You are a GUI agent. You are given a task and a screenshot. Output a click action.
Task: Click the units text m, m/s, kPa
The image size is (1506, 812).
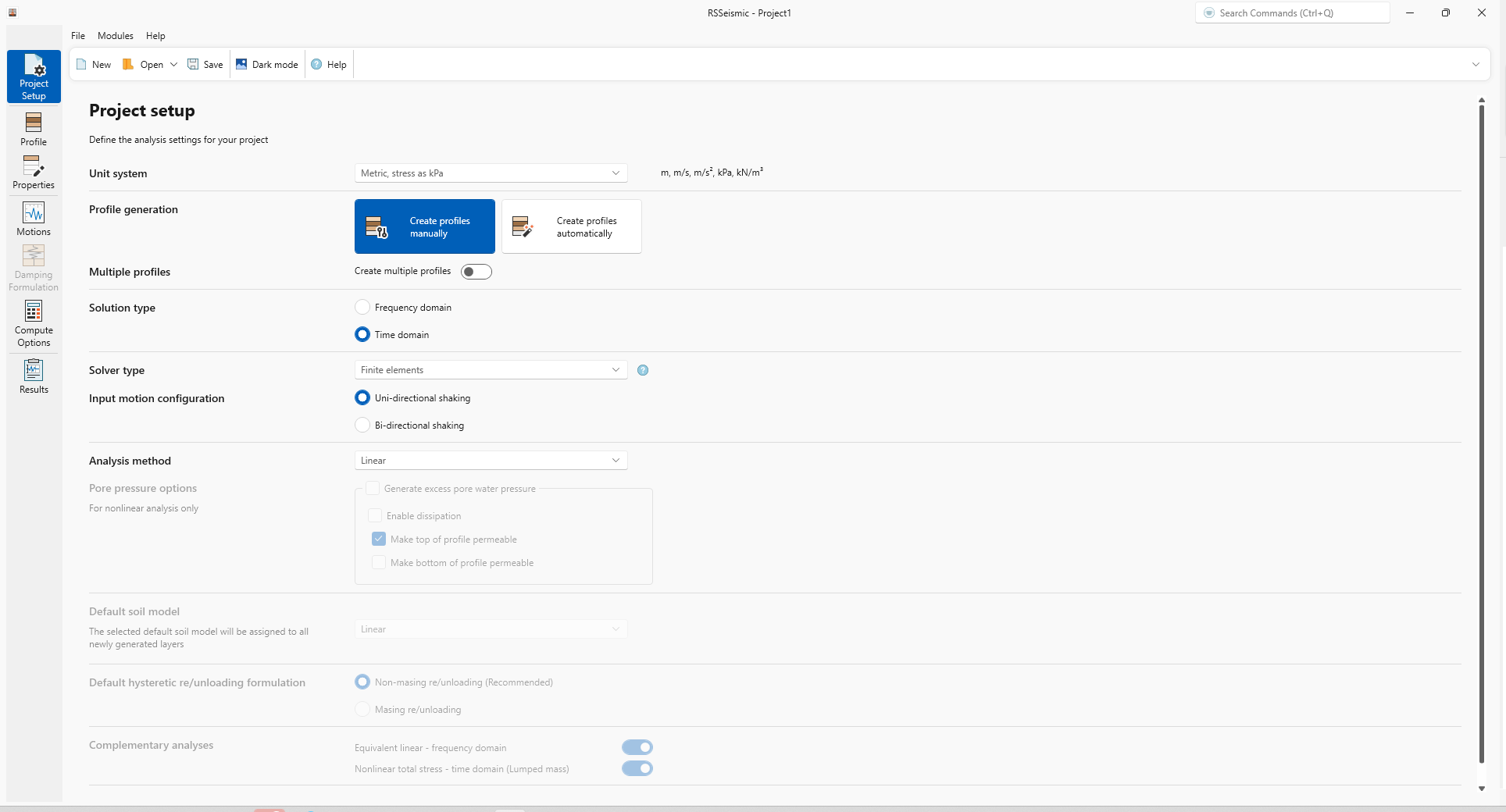[x=712, y=173]
